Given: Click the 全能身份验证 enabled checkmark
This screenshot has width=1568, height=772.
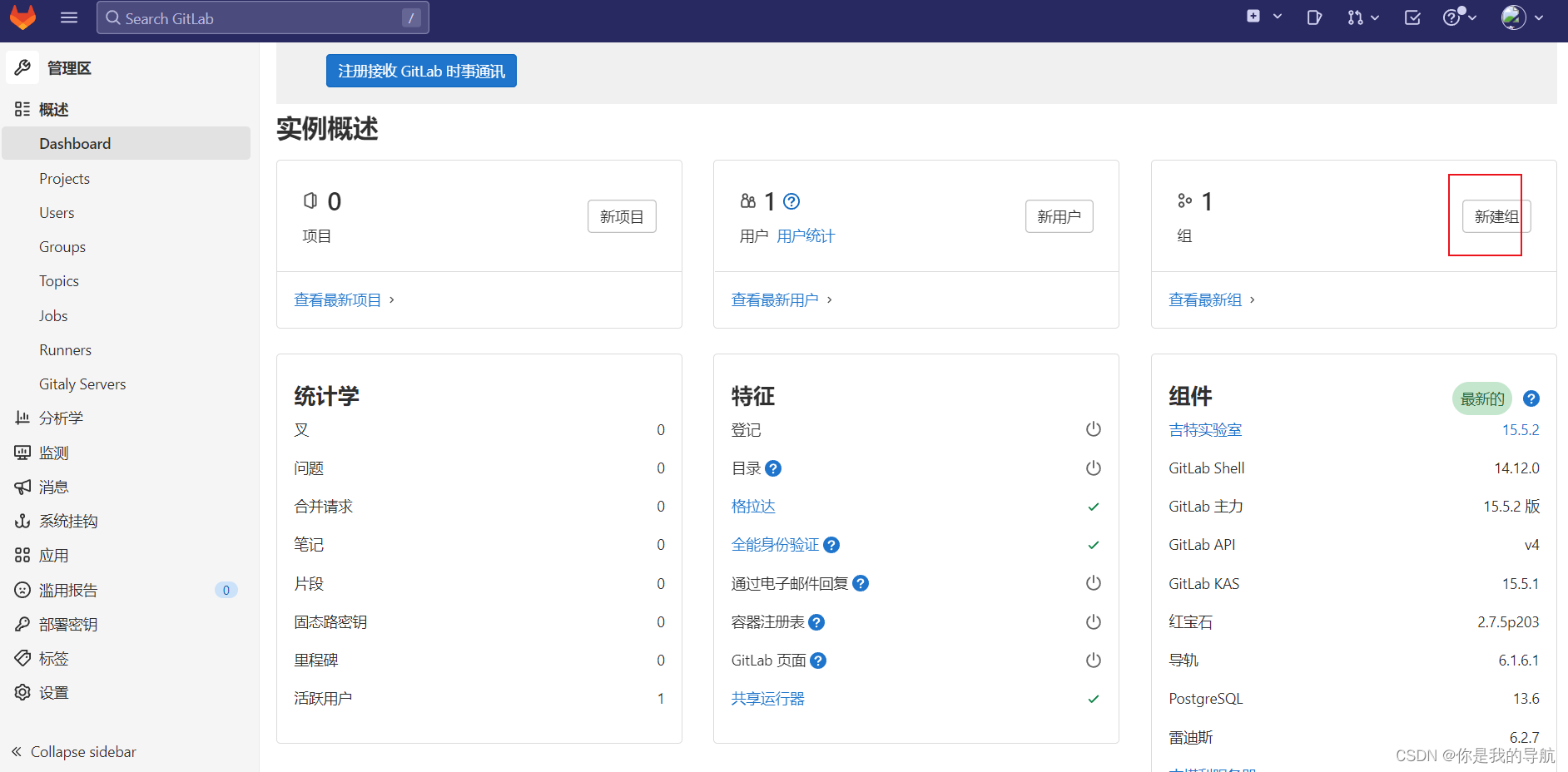Looking at the screenshot, I should click(x=1094, y=545).
